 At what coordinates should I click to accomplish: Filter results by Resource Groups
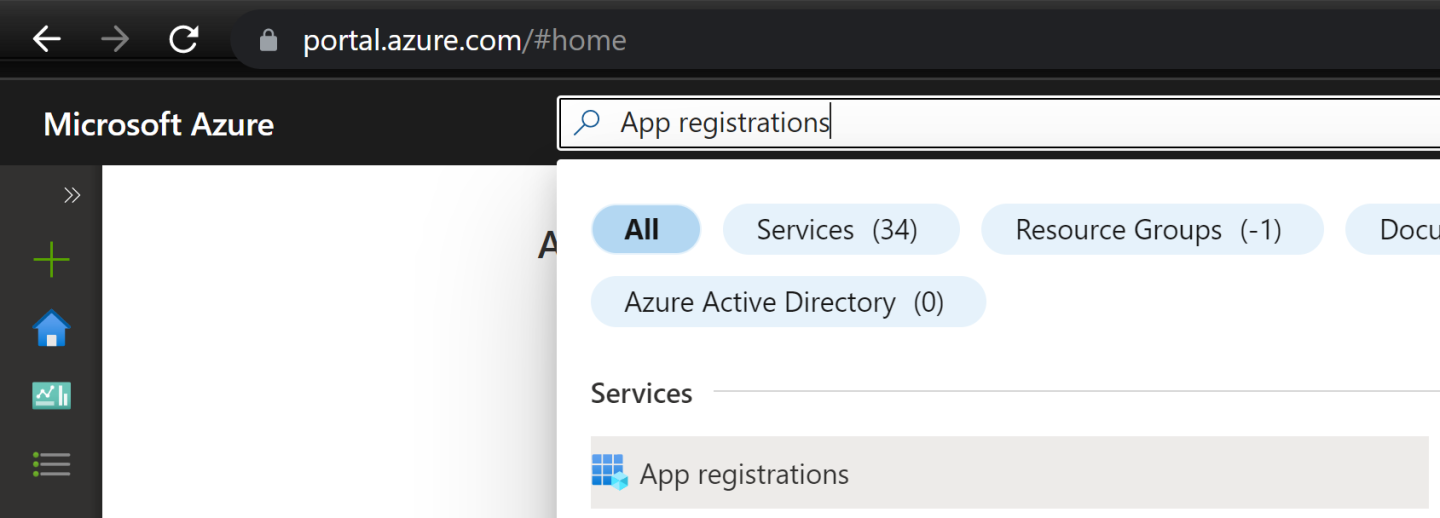[1151, 230]
